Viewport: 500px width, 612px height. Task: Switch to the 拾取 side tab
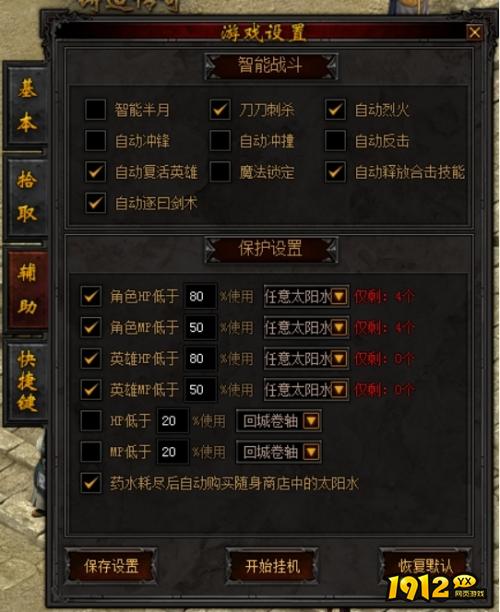tap(27, 197)
